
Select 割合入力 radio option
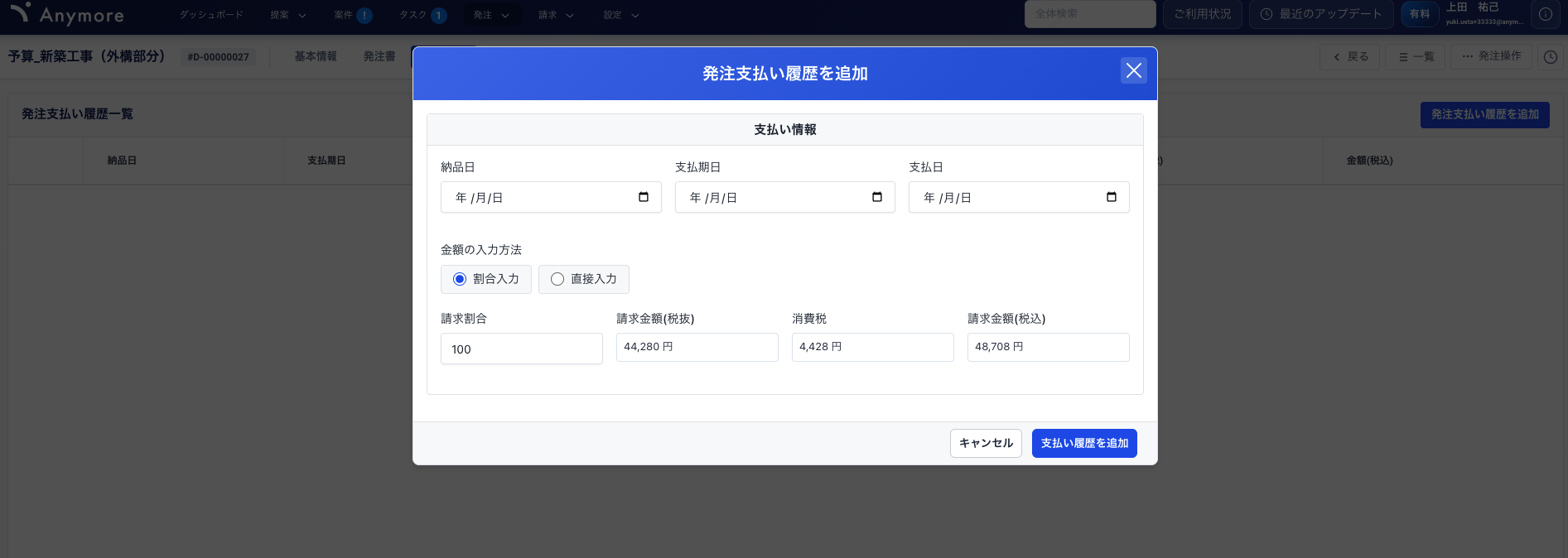tap(486, 279)
